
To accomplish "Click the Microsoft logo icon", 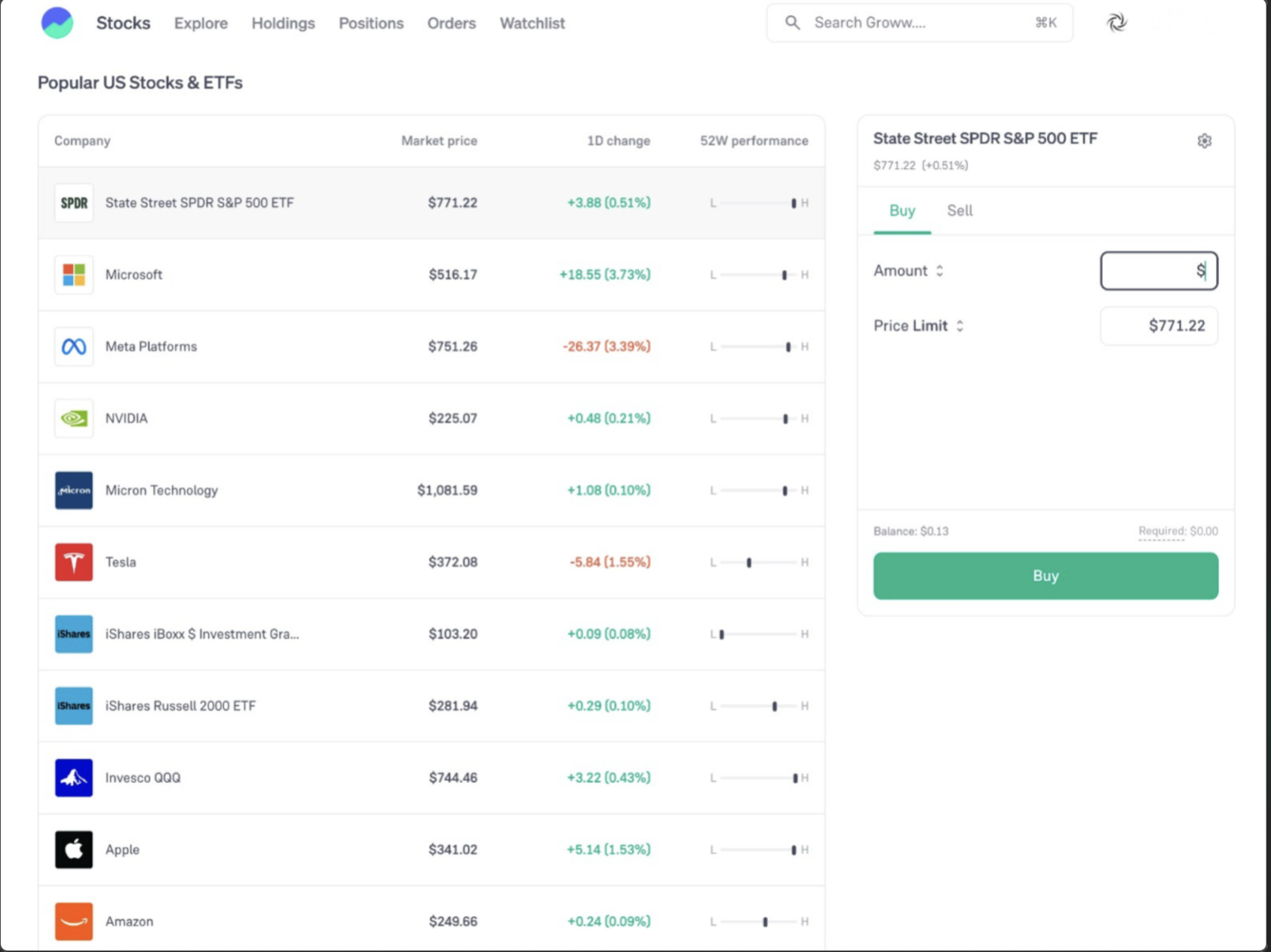I will 74,275.
